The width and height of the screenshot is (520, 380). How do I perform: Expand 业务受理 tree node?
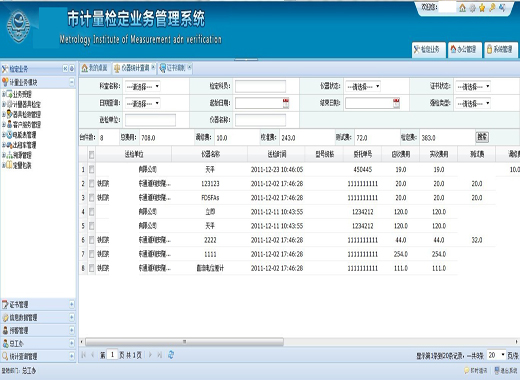tap(4, 94)
